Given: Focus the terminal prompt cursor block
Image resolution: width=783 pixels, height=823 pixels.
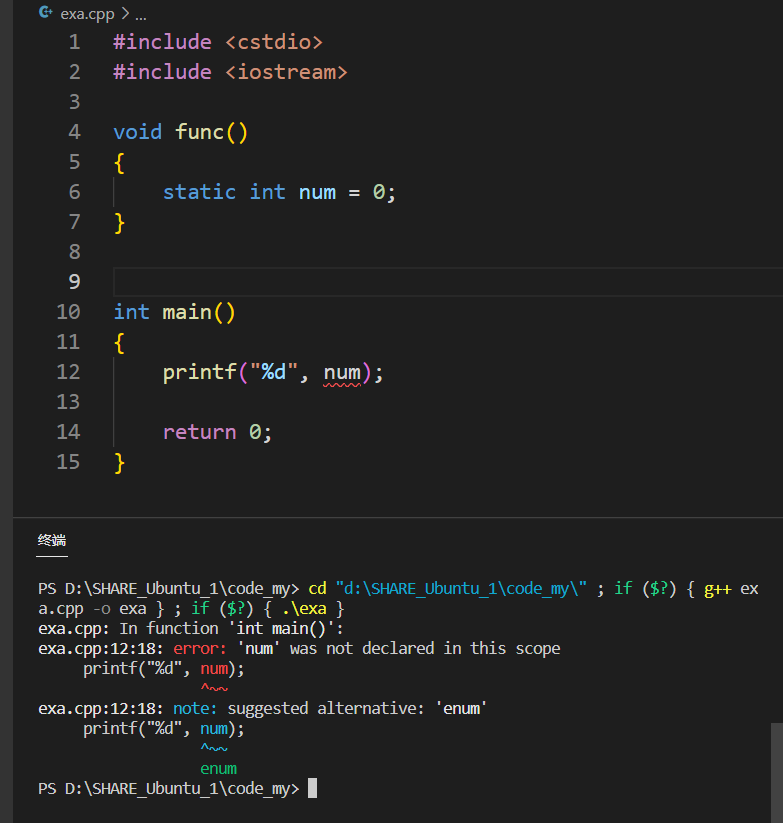Looking at the screenshot, I should (x=312, y=788).
